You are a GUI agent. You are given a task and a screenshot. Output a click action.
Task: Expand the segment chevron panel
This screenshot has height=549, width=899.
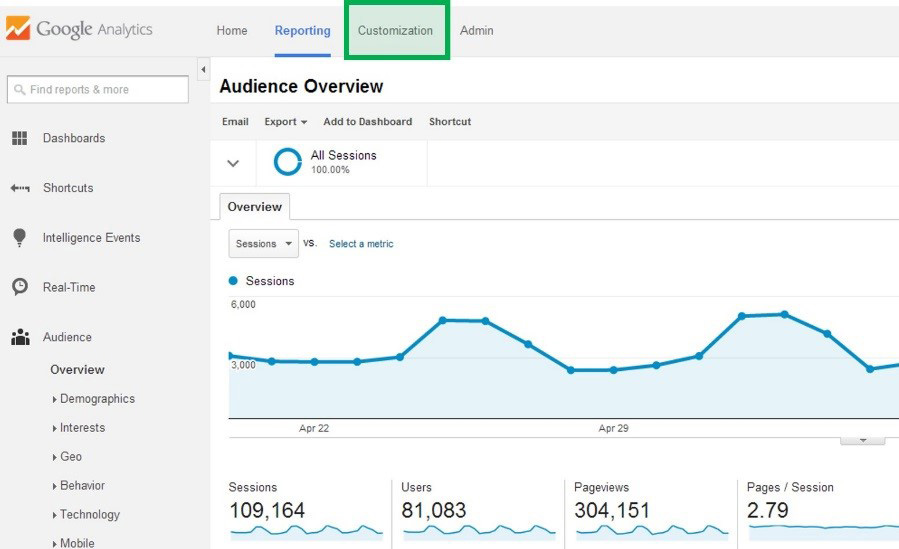tap(233, 163)
